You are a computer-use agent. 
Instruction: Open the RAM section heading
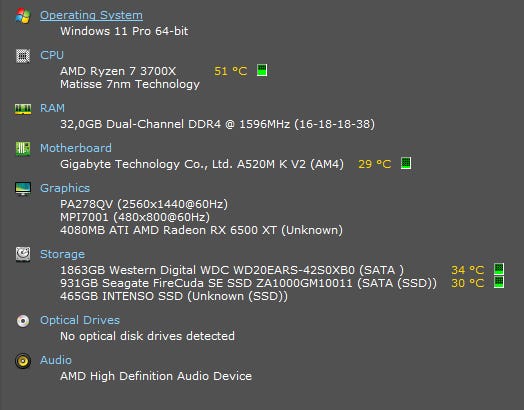click(52, 108)
